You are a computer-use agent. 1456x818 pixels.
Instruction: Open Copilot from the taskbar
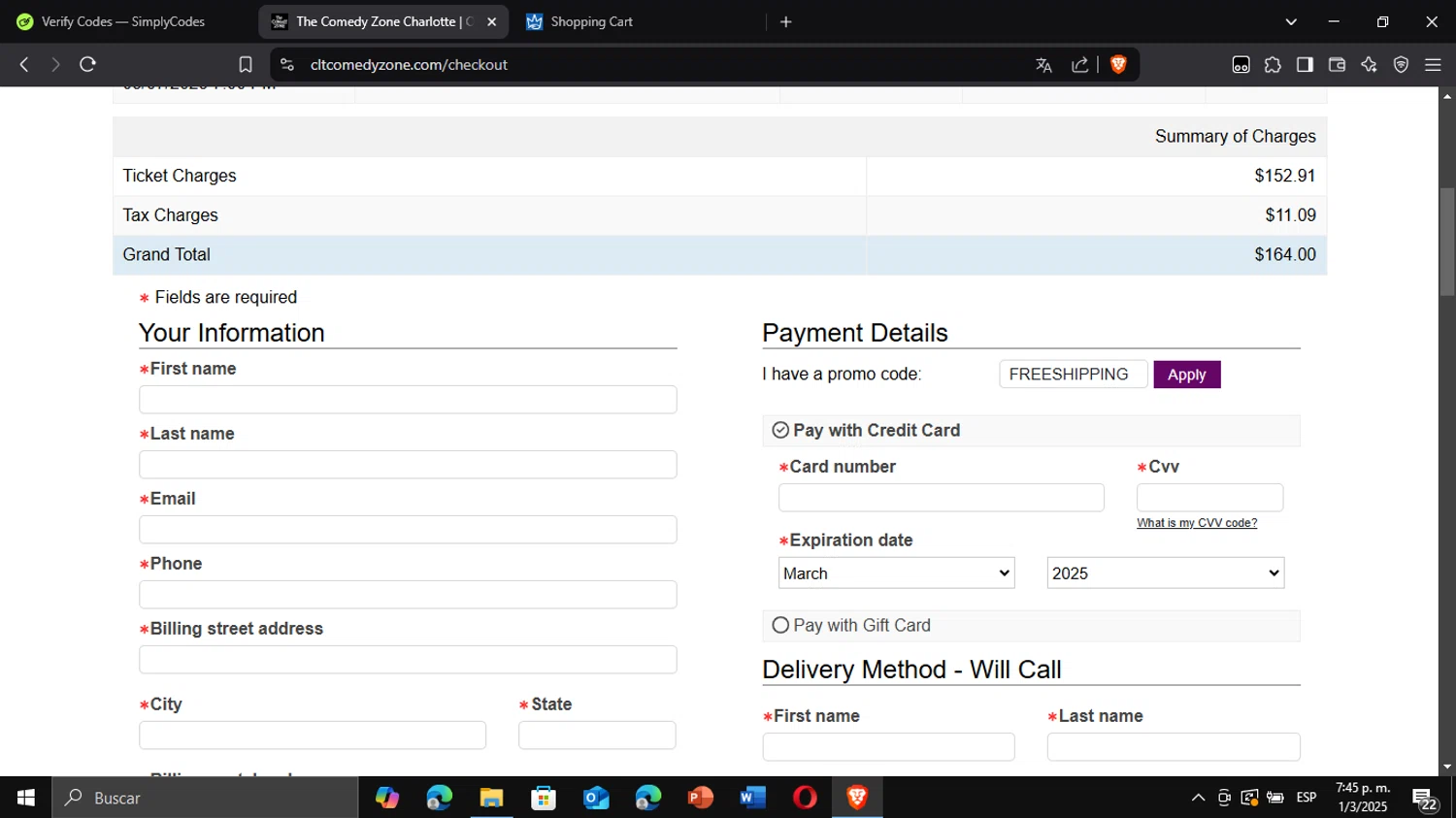pyautogui.click(x=387, y=798)
